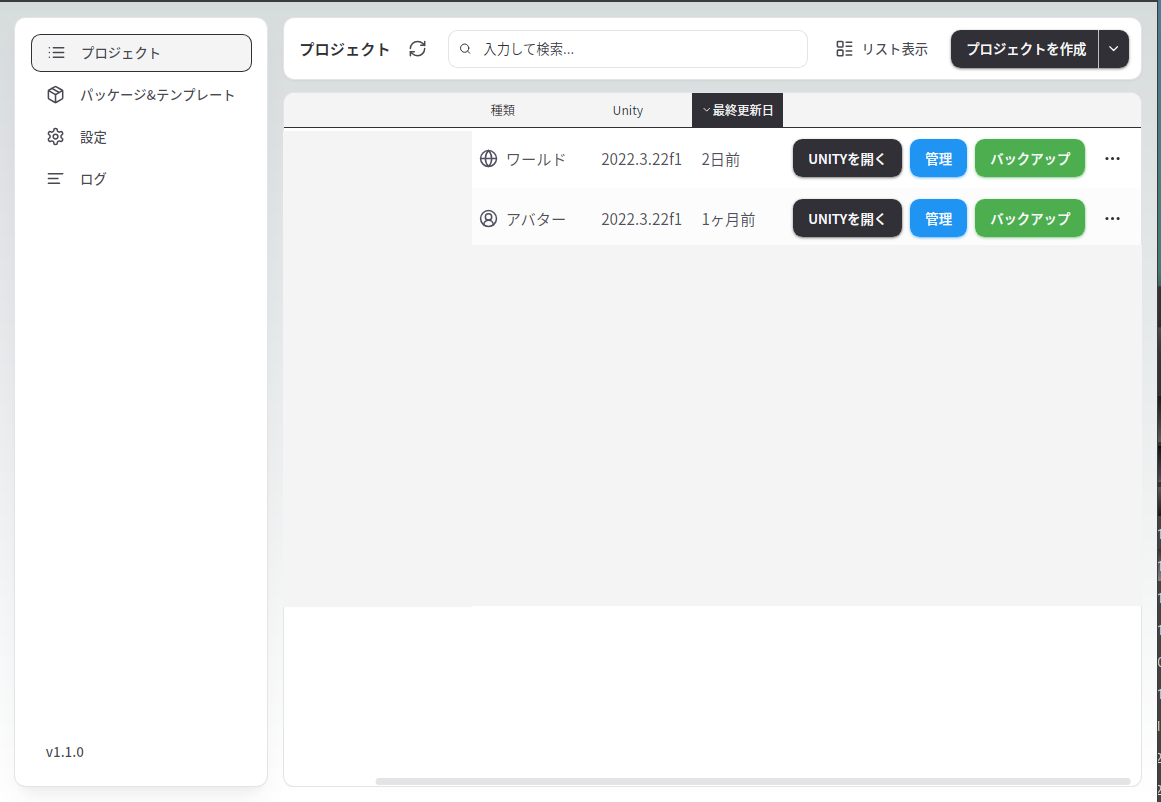Click the horizontal scrollbar at bottom
The height and width of the screenshot is (802, 1161).
click(x=752, y=781)
